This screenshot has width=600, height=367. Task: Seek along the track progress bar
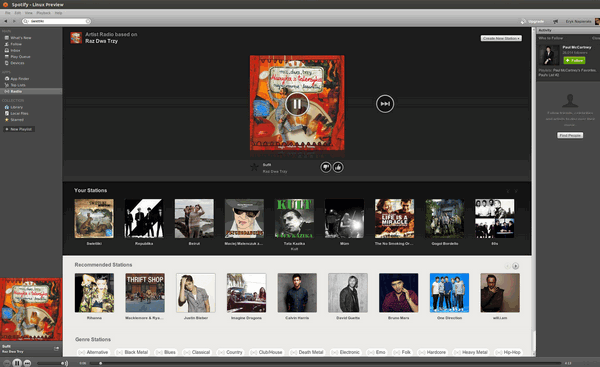tap(325, 363)
